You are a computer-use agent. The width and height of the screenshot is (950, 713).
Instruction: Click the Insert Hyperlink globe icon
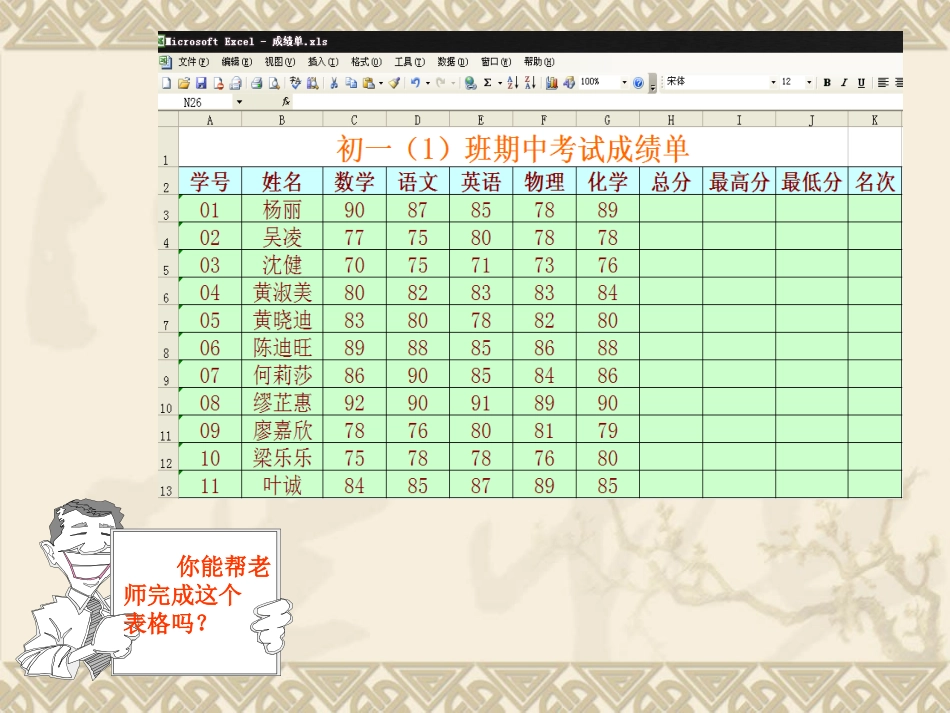point(470,83)
